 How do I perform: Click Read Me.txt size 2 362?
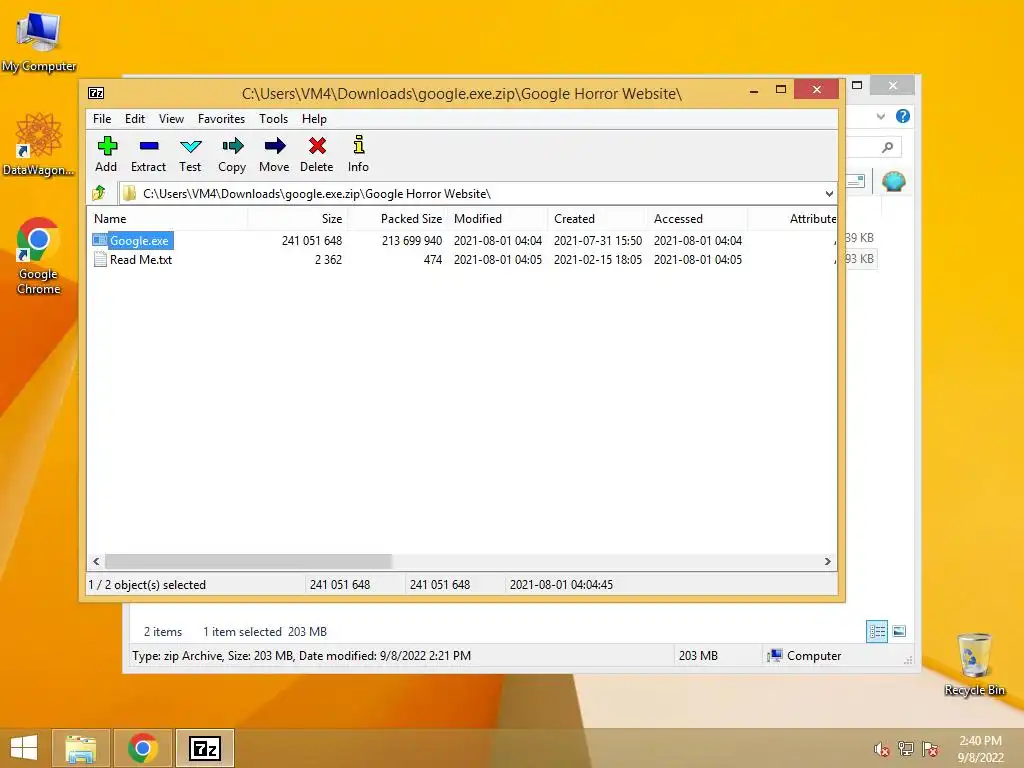(x=328, y=260)
